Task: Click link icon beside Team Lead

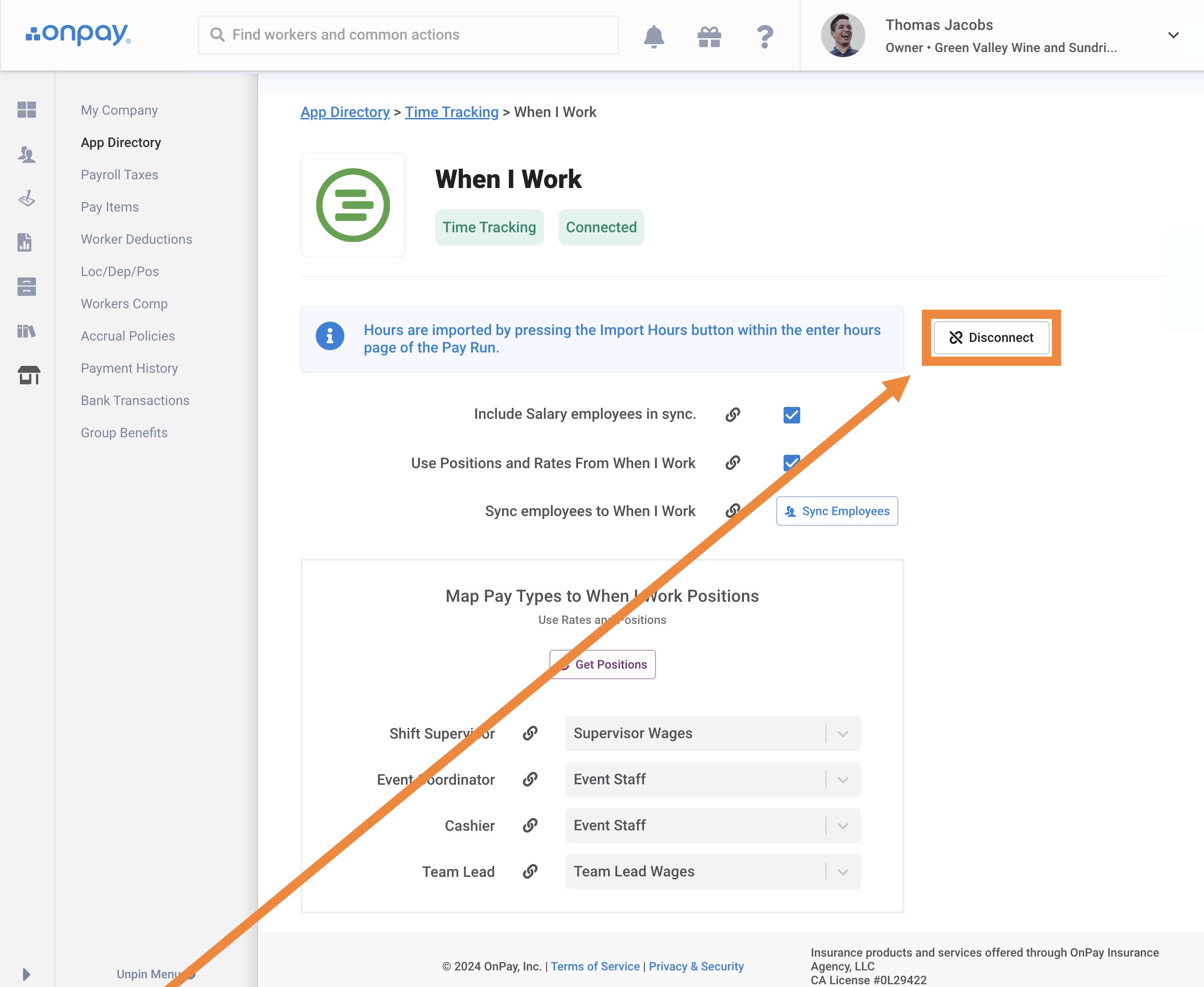Action: pos(530,871)
